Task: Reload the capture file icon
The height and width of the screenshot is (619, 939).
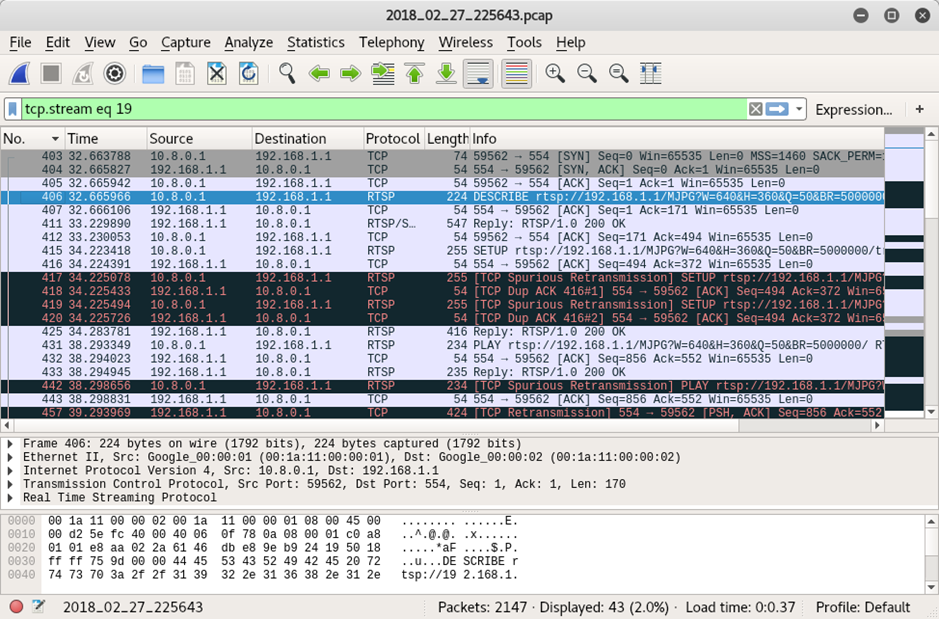Action: point(248,73)
